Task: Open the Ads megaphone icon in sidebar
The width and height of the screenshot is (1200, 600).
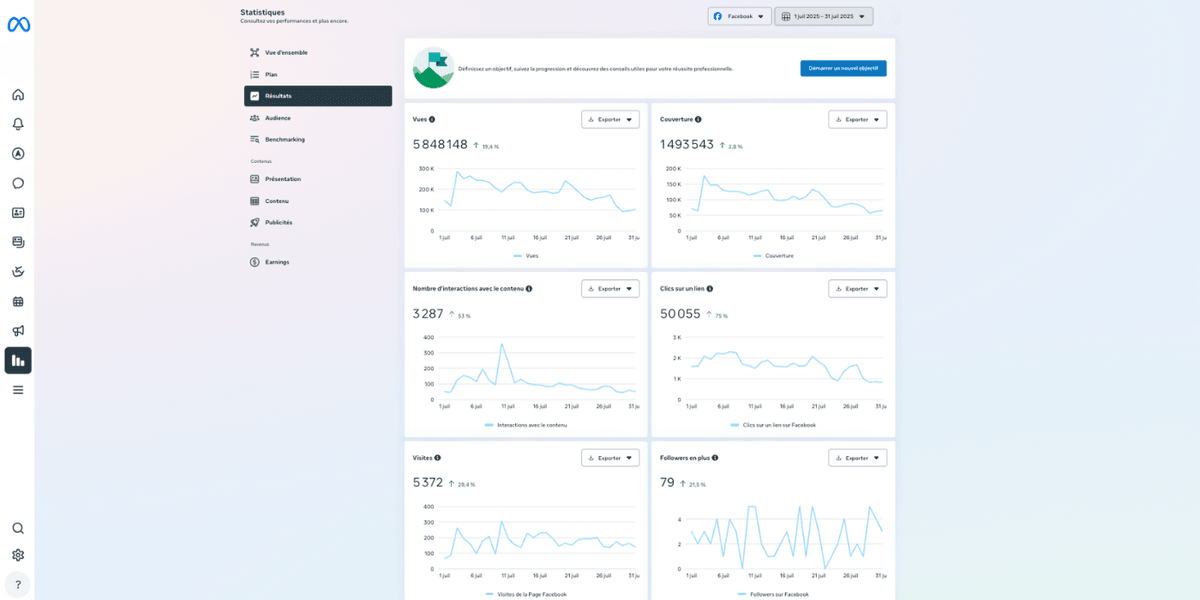Action: (x=18, y=331)
